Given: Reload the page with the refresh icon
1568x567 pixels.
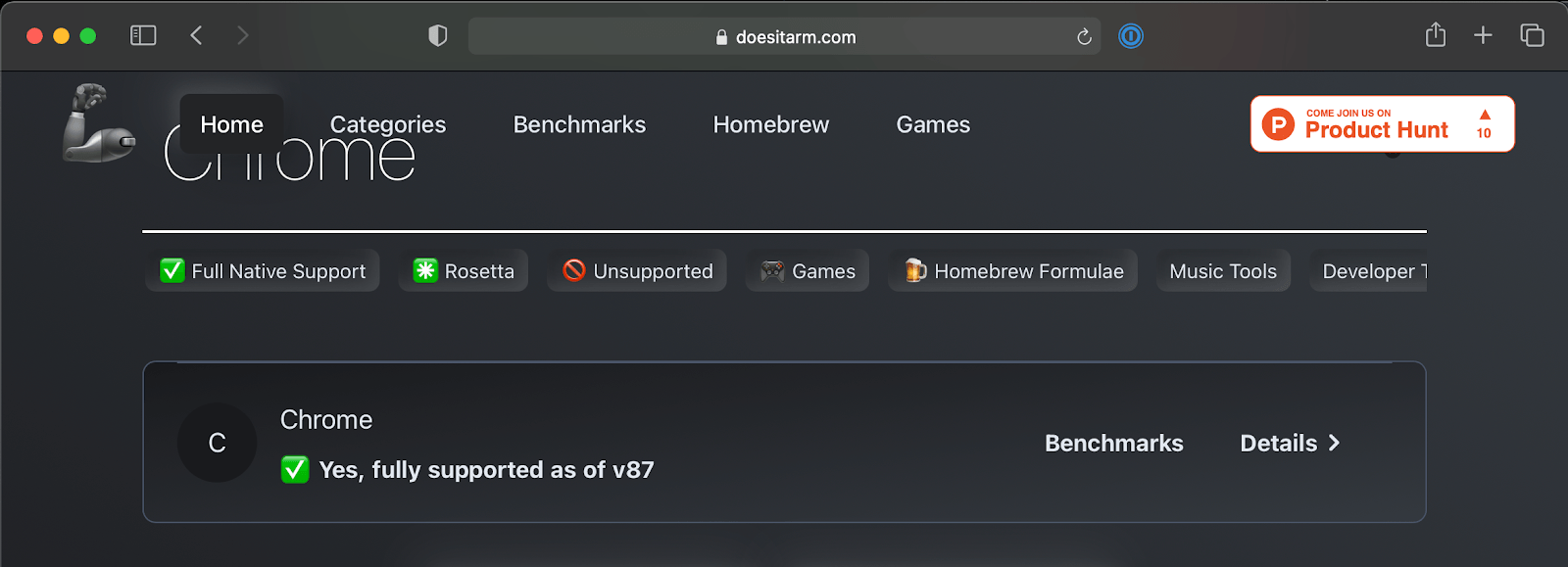Looking at the screenshot, I should coord(1084,37).
